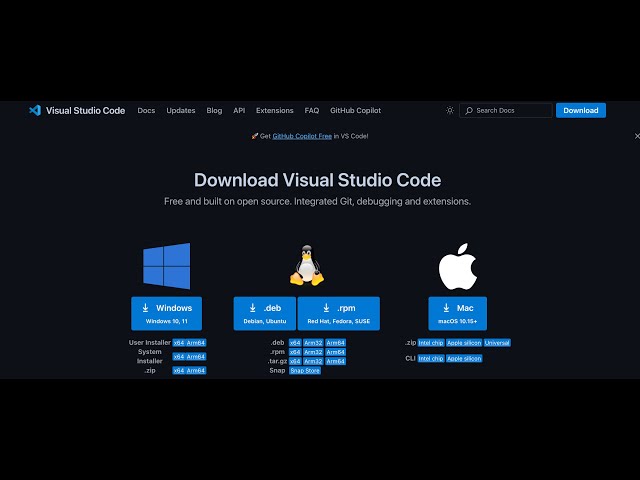Select .tar.gz Arm32 link
The width and height of the screenshot is (640, 480).
313,361
